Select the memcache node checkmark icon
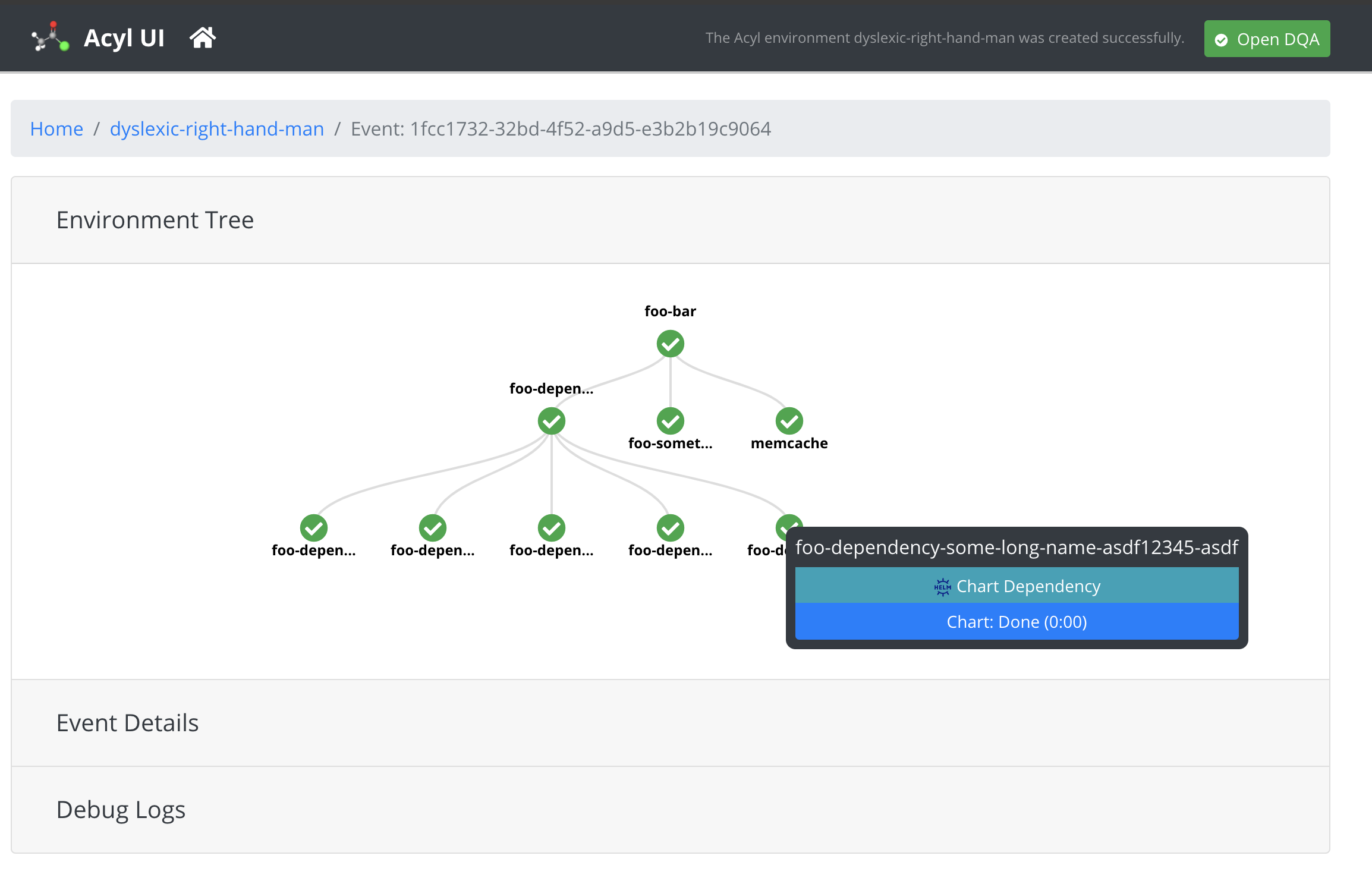Viewport: 1372px width, 887px height. point(789,422)
